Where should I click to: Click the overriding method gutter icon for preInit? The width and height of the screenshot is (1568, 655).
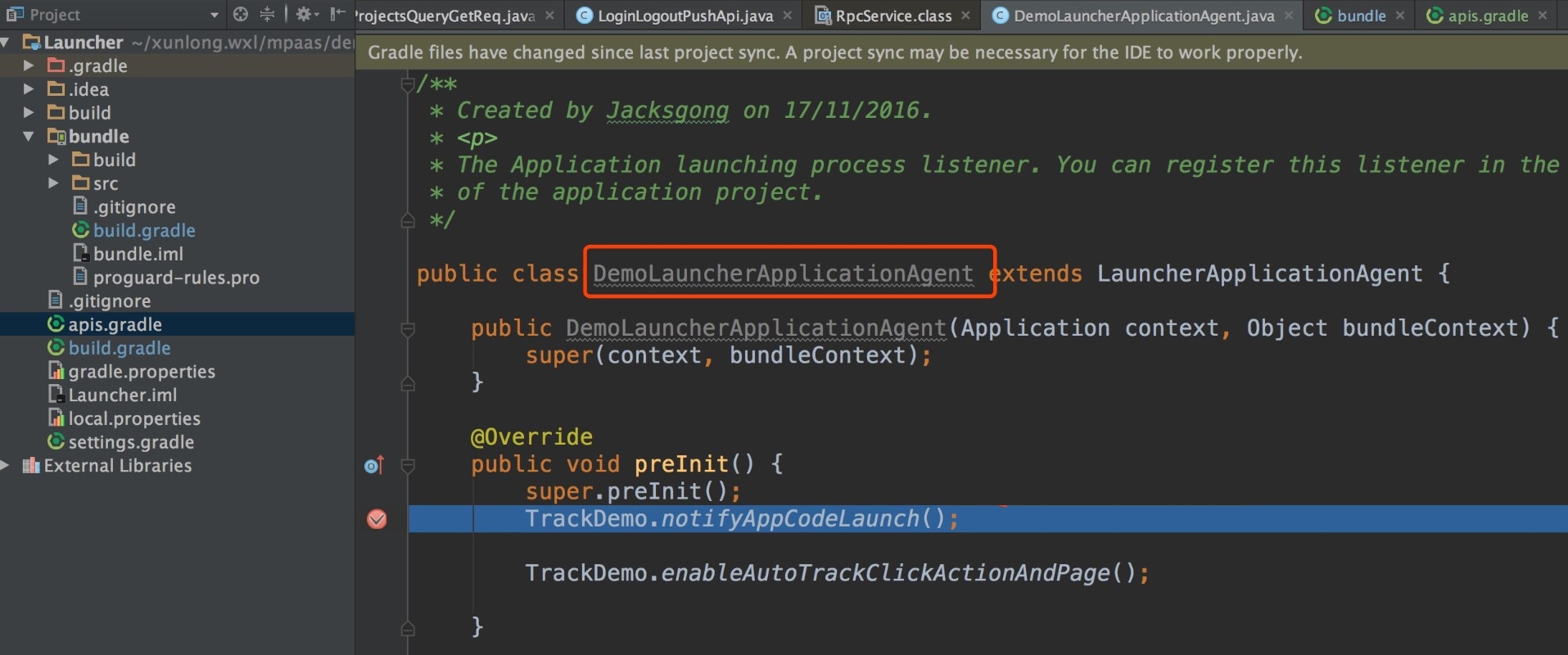pos(374,465)
